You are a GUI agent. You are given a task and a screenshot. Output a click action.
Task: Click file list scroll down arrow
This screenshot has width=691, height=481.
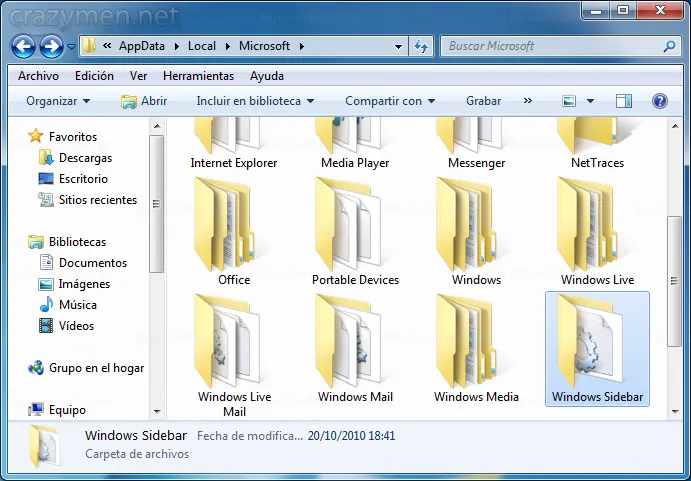pos(675,412)
